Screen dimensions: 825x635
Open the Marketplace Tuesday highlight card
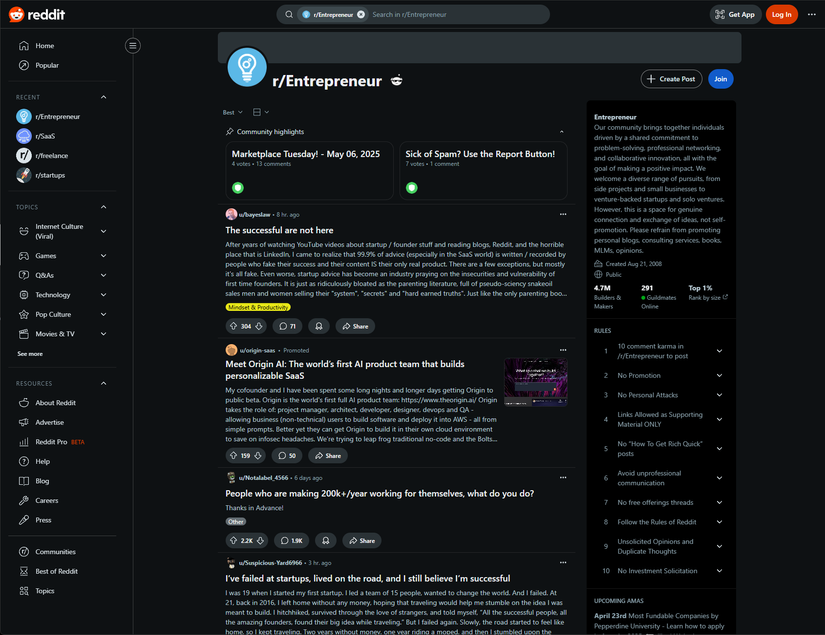click(309, 170)
